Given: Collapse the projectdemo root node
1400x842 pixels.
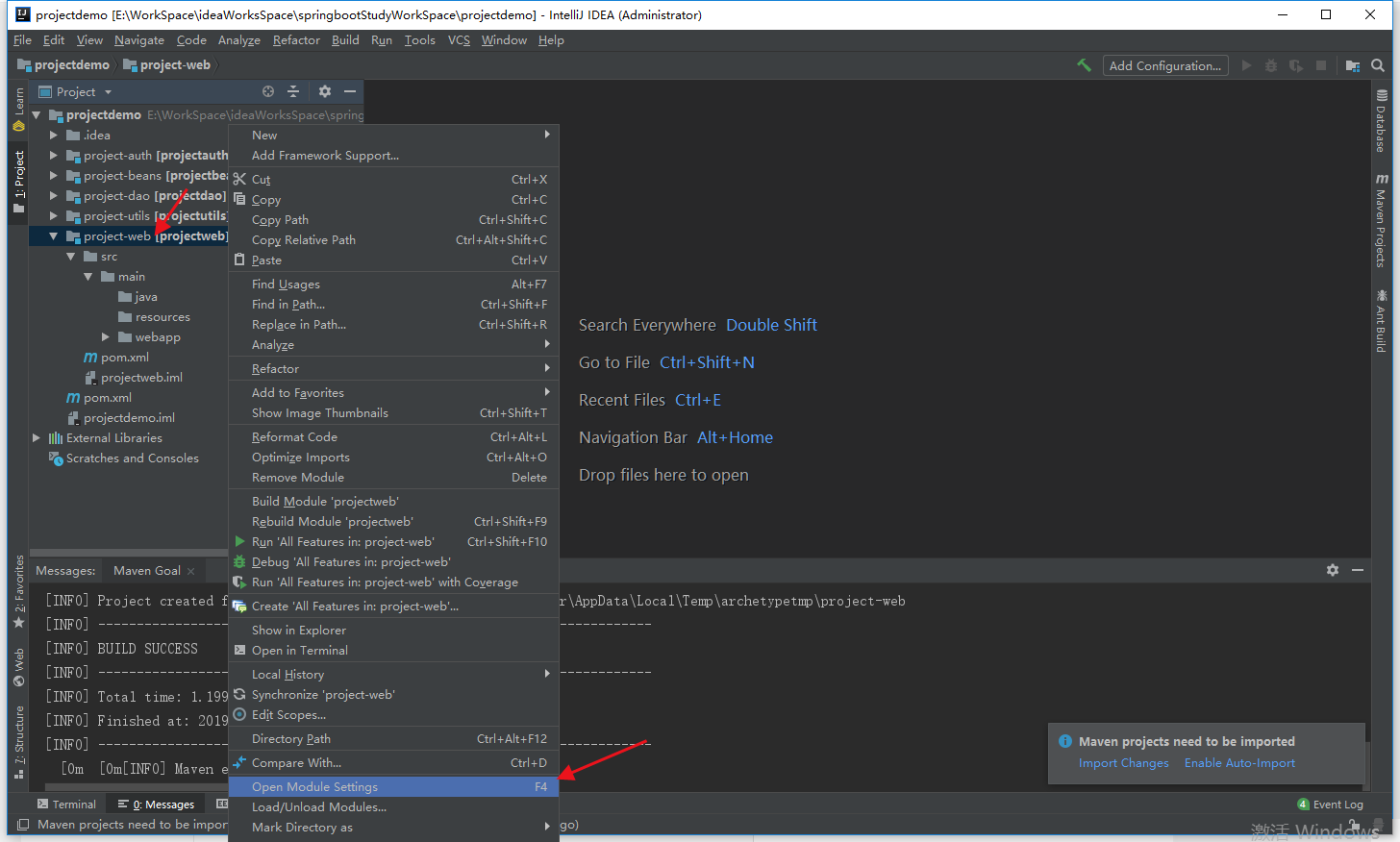Looking at the screenshot, I should click(x=37, y=115).
